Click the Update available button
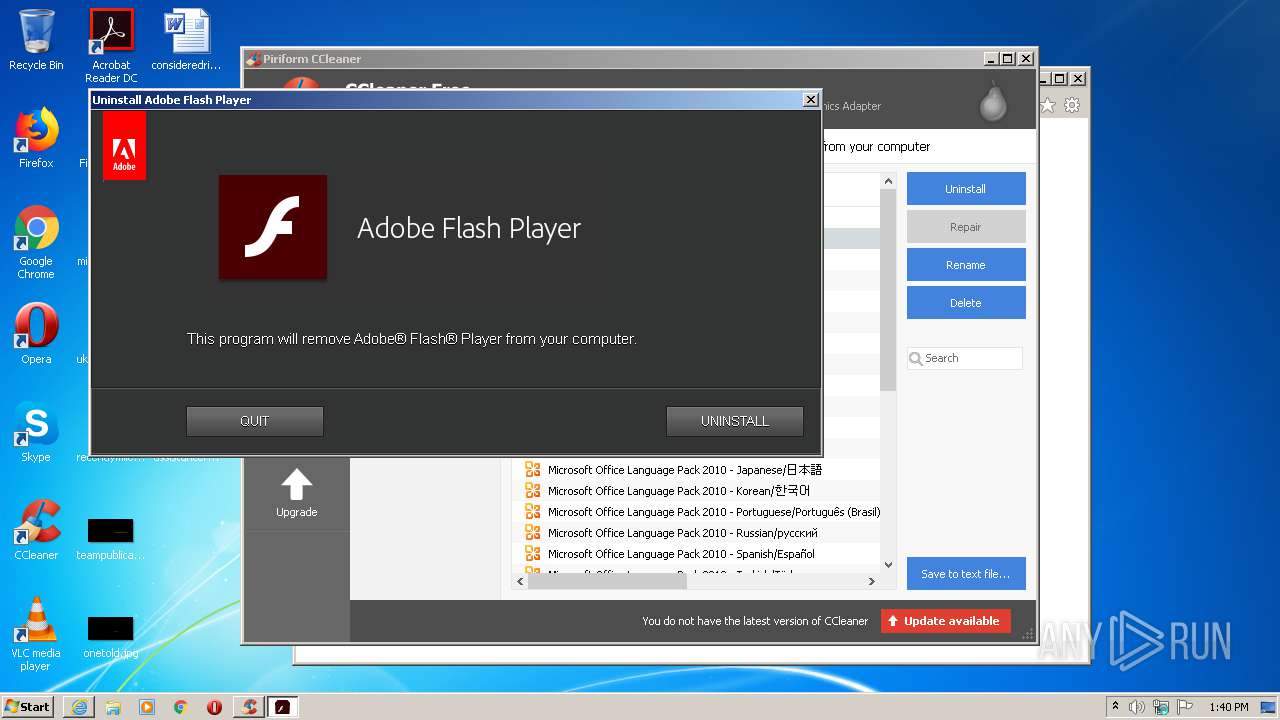This screenshot has width=1280, height=720. 946,621
